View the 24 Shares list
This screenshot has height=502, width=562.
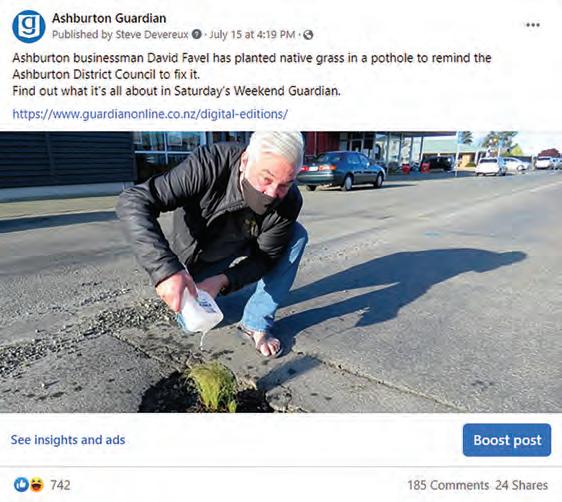tap(521, 485)
